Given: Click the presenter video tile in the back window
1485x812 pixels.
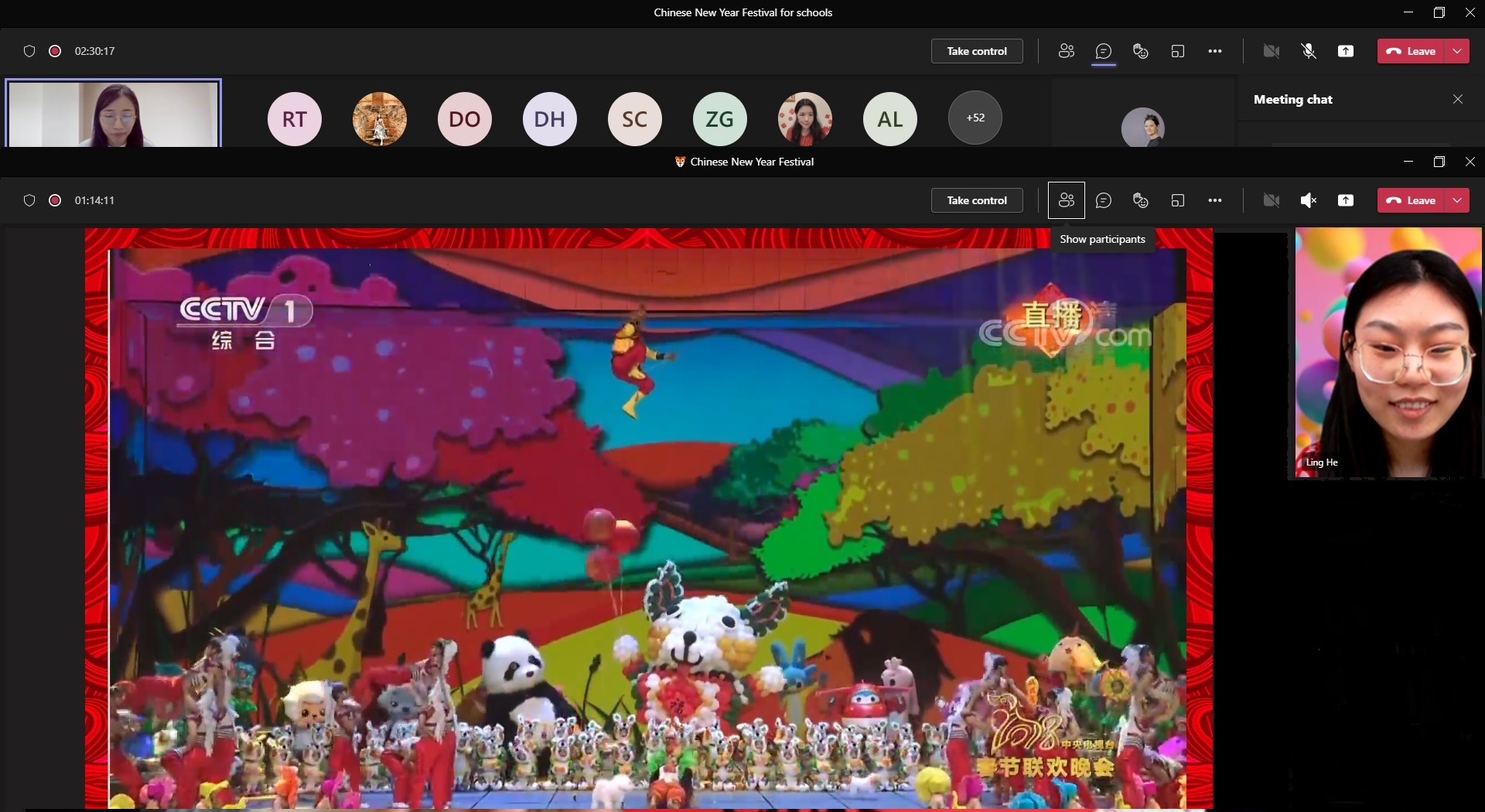Looking at the screenshot, I should [114, 113].
